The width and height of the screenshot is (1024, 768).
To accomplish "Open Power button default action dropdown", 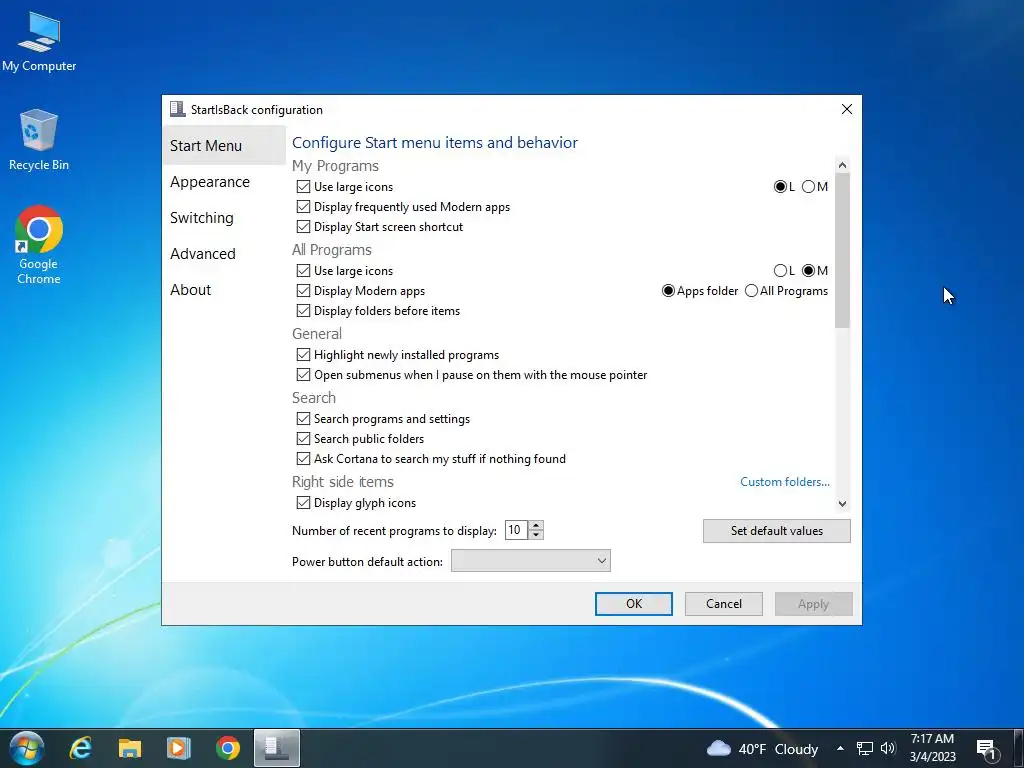I will coord(531,561).
